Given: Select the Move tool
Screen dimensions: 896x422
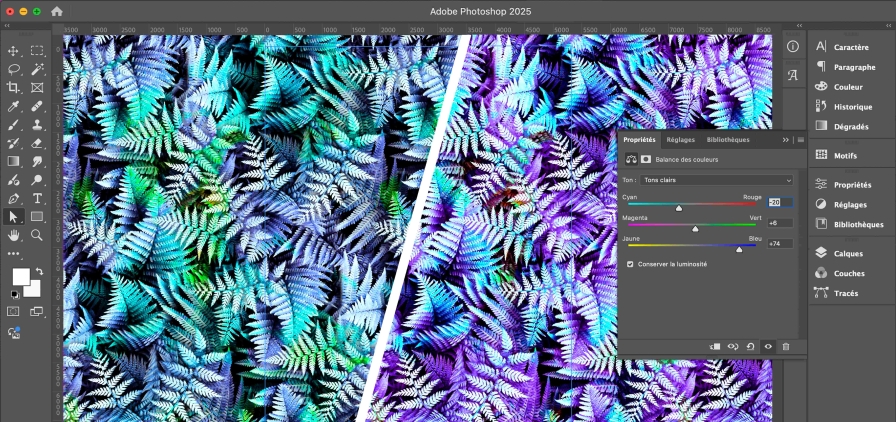Looking at the screenshot, I should click(13, 51).
